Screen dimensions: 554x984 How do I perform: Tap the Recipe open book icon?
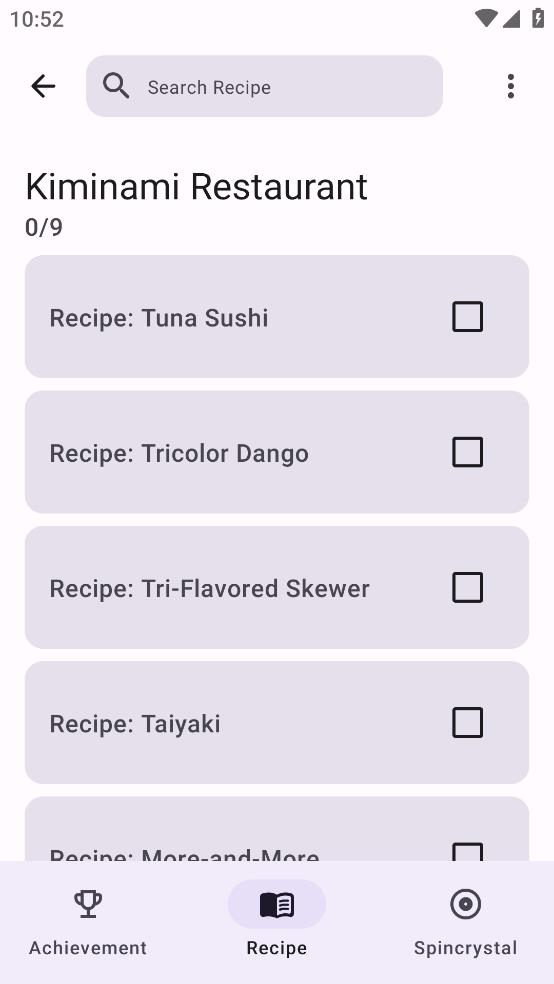pos(277,904)
